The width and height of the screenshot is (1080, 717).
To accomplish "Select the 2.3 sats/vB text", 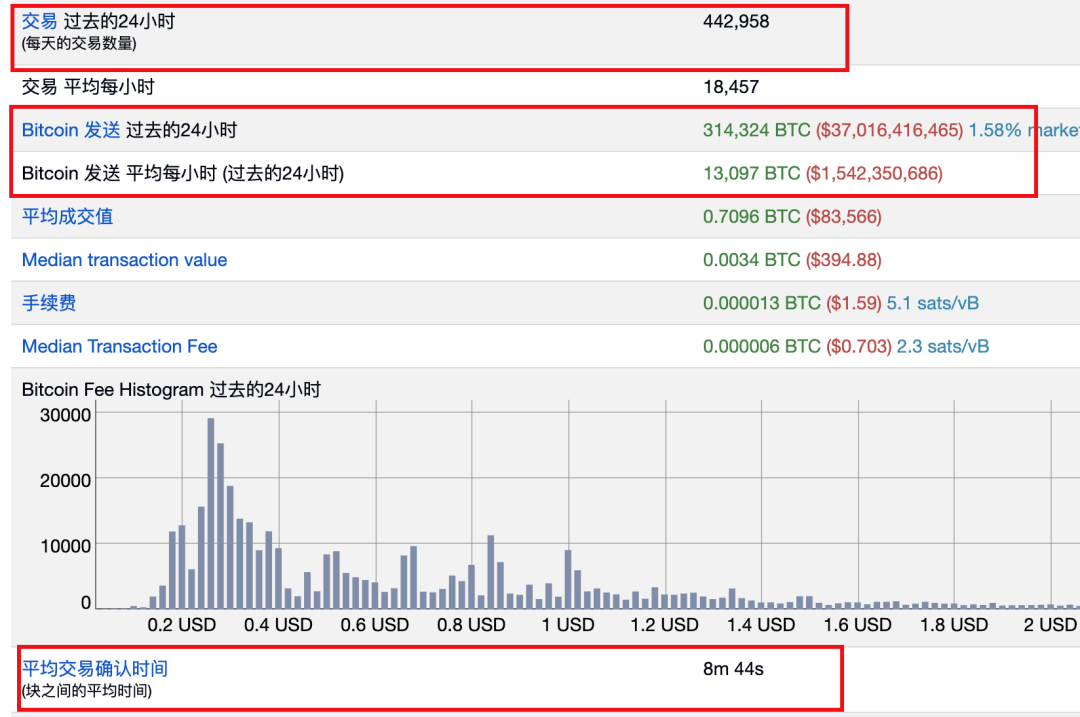I will click(943, 346).
